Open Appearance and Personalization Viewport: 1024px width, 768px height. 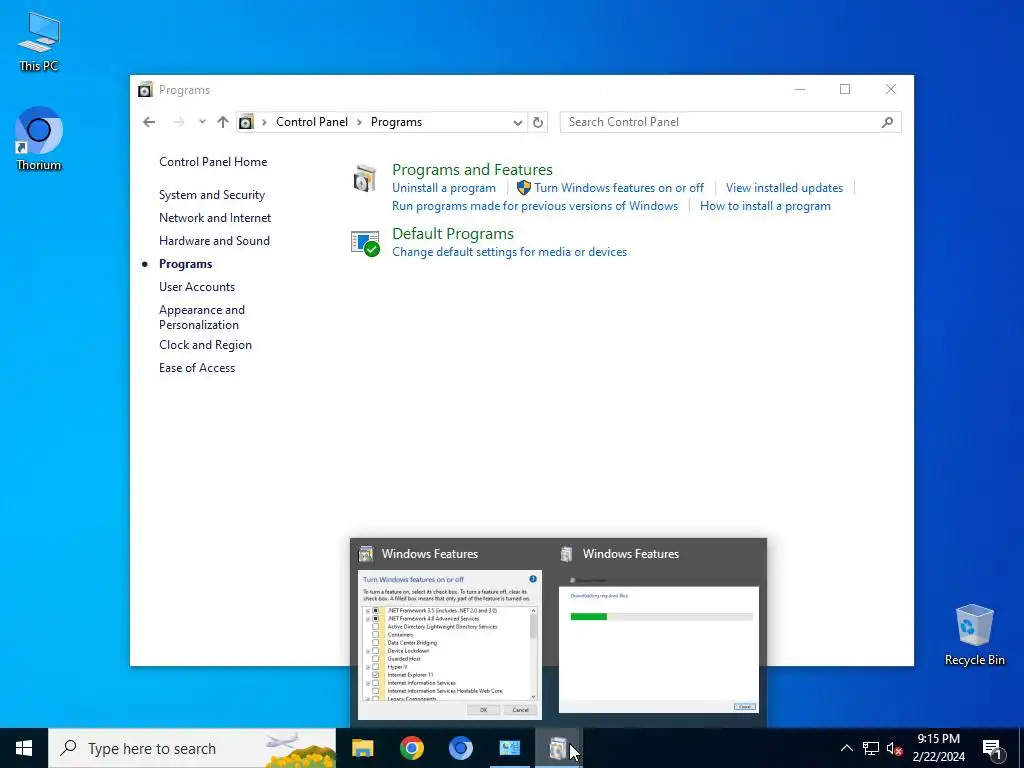202,317
